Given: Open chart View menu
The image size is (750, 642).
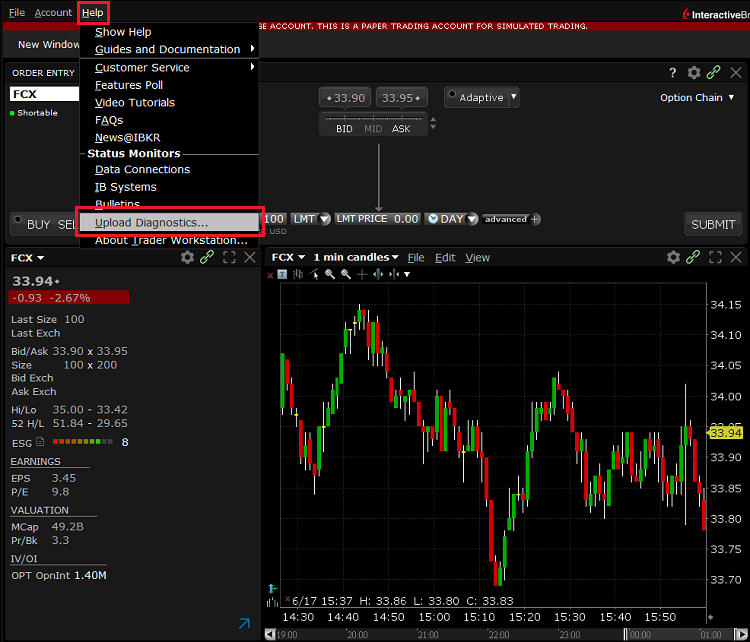Looking at the screenshot, I should coord(477,258).
